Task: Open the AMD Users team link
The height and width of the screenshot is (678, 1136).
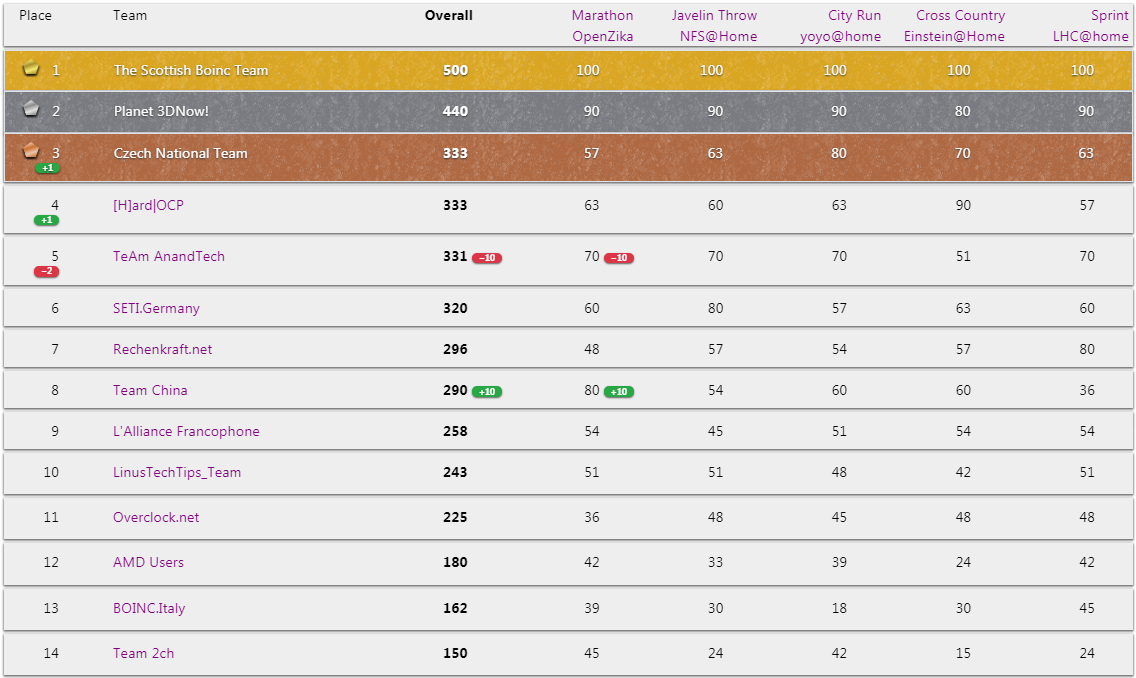Action: pyautogui.click(x=148, y=562)
